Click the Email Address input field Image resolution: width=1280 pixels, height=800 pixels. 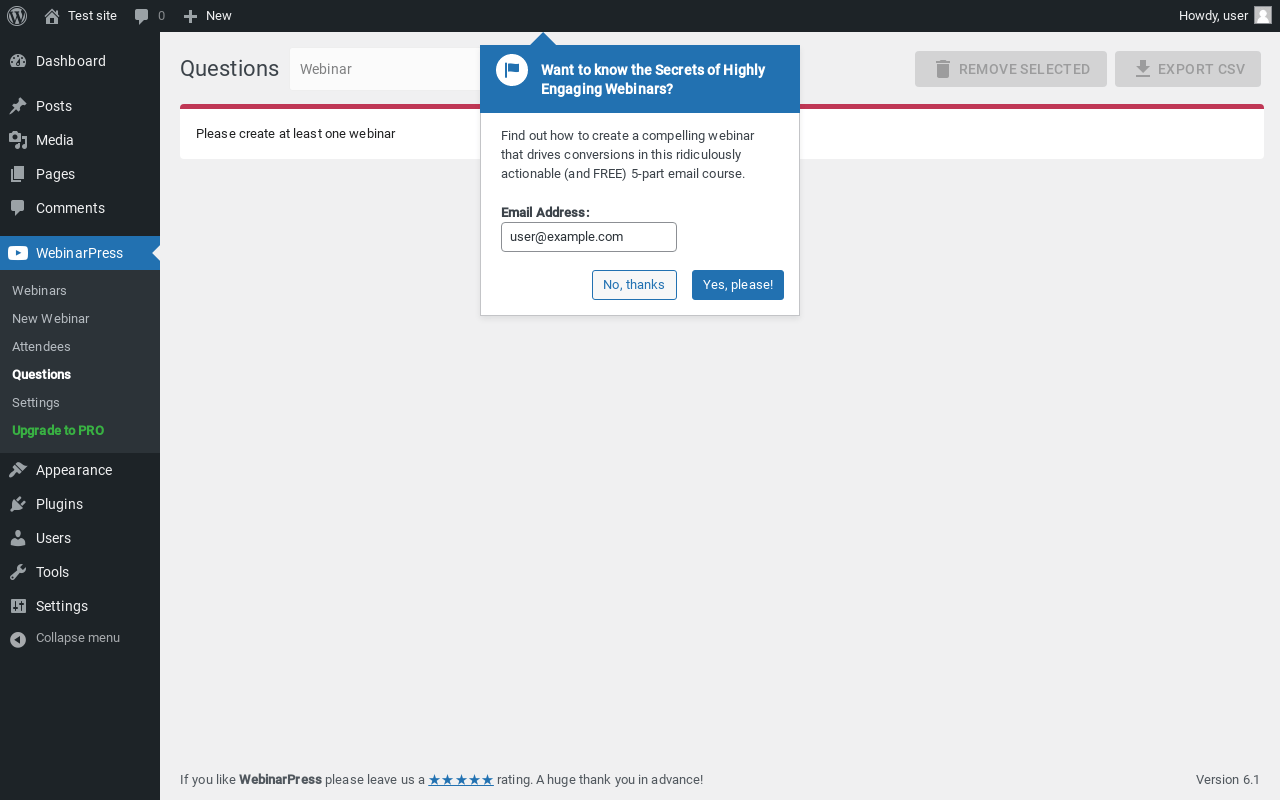click(x=589, y=237)
